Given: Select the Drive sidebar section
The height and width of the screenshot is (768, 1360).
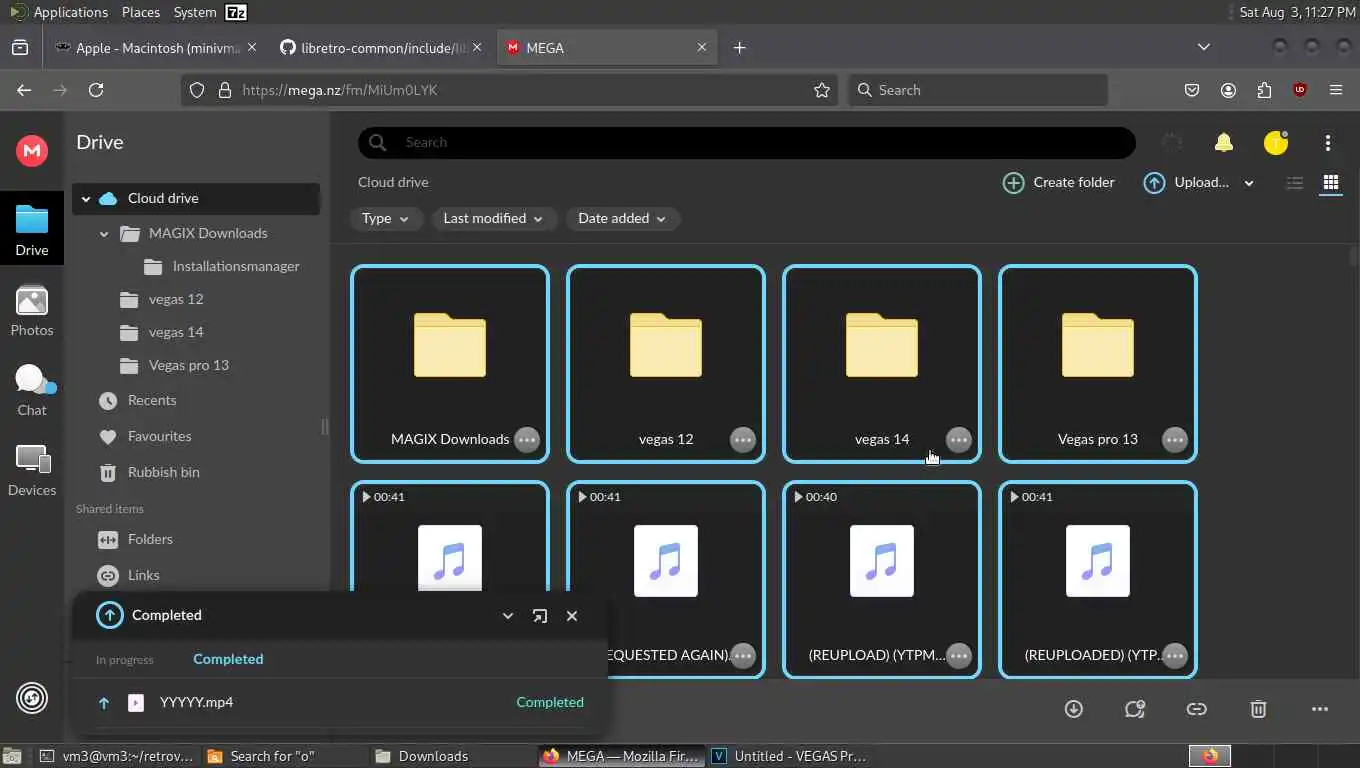Looking at the screenshot, I should (32, 230).
